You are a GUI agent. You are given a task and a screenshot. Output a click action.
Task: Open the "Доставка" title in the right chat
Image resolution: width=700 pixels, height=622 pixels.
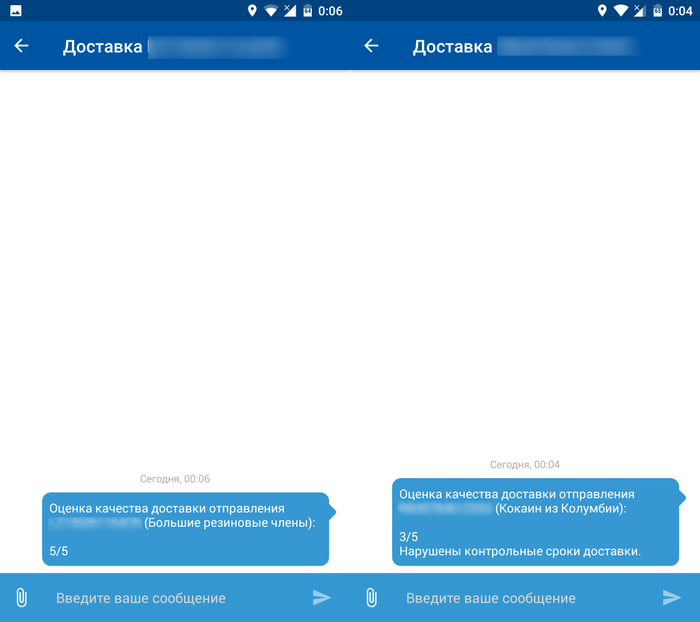coord(452,47)
